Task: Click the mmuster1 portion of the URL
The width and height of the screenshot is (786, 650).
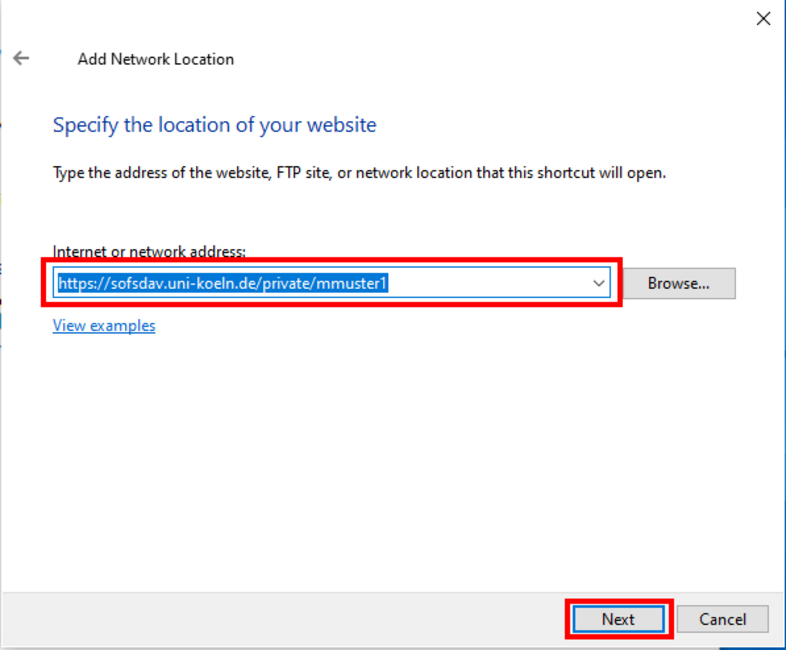Action: click(351, 283)
